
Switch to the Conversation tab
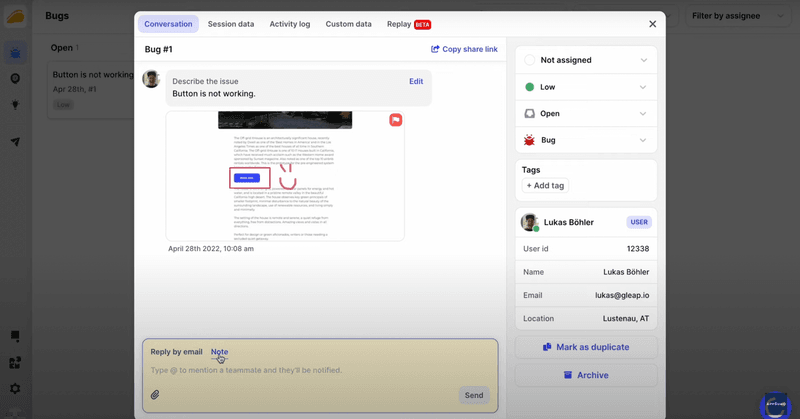(x=168, y=24)
